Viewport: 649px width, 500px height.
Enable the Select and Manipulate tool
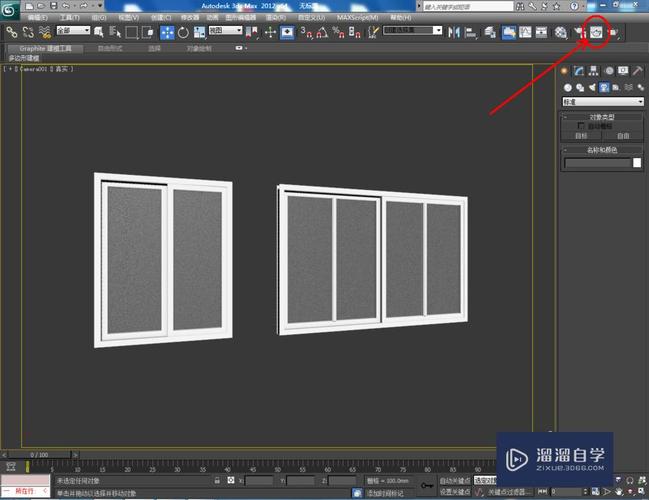(270, 32)
